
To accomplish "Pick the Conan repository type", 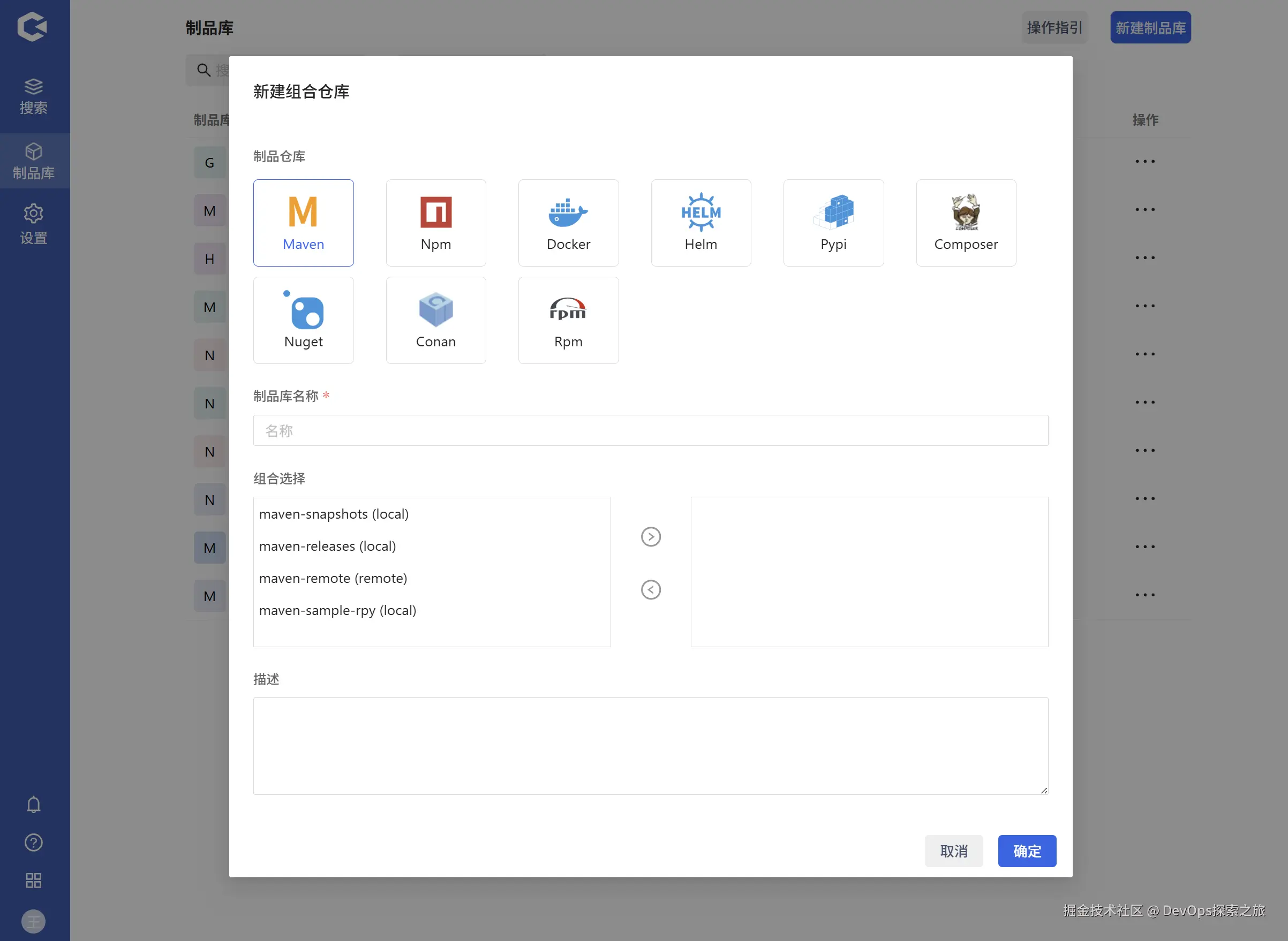I will [435, 320].
